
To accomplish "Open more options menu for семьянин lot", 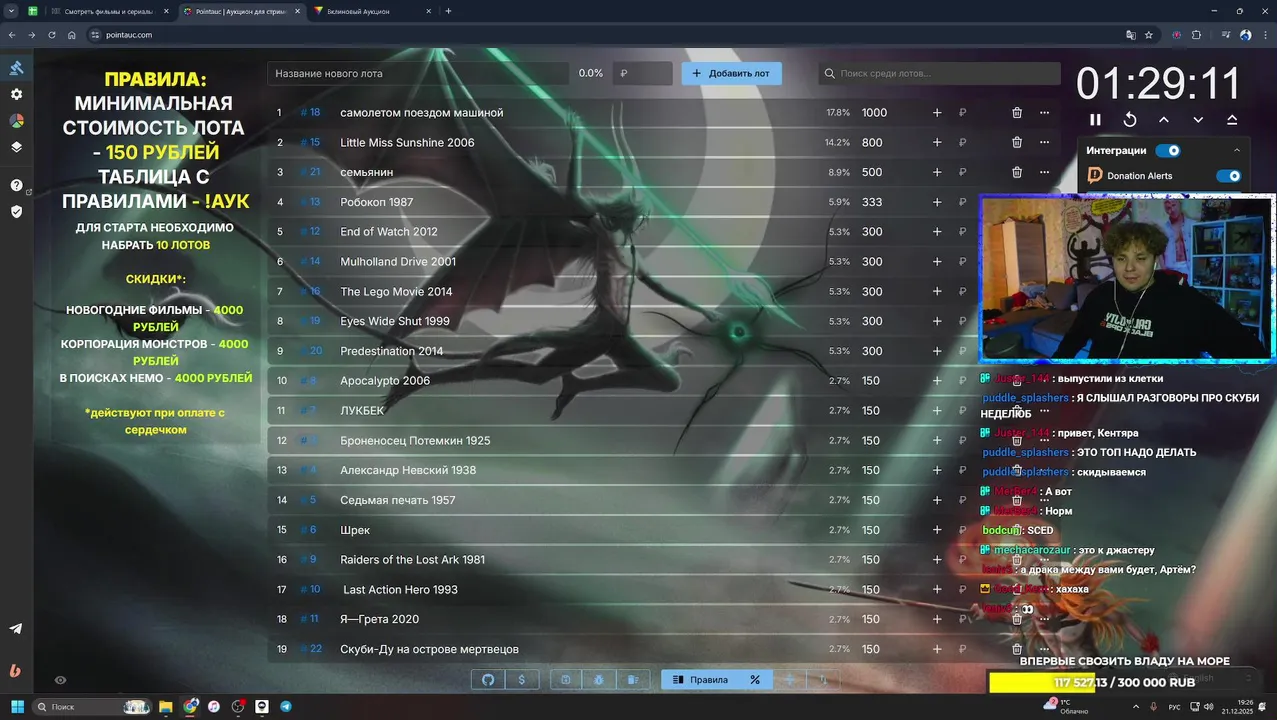I will tap(1044, 172).
